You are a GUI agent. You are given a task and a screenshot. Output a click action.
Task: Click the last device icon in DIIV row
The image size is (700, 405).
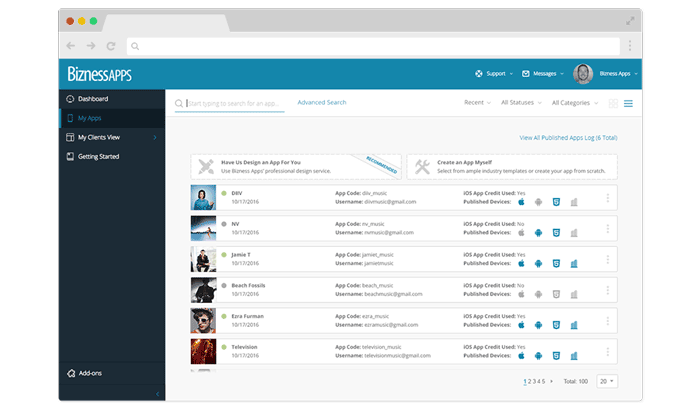pos(574,202)
